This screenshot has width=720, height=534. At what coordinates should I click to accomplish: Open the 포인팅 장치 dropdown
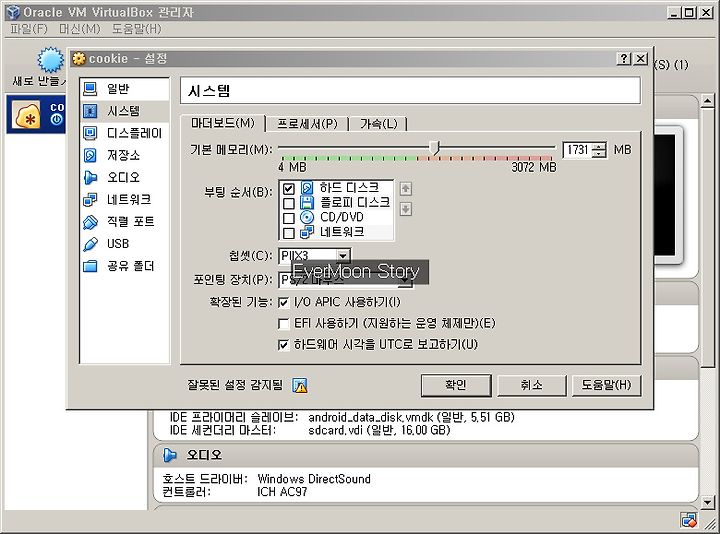pos(405,280)
